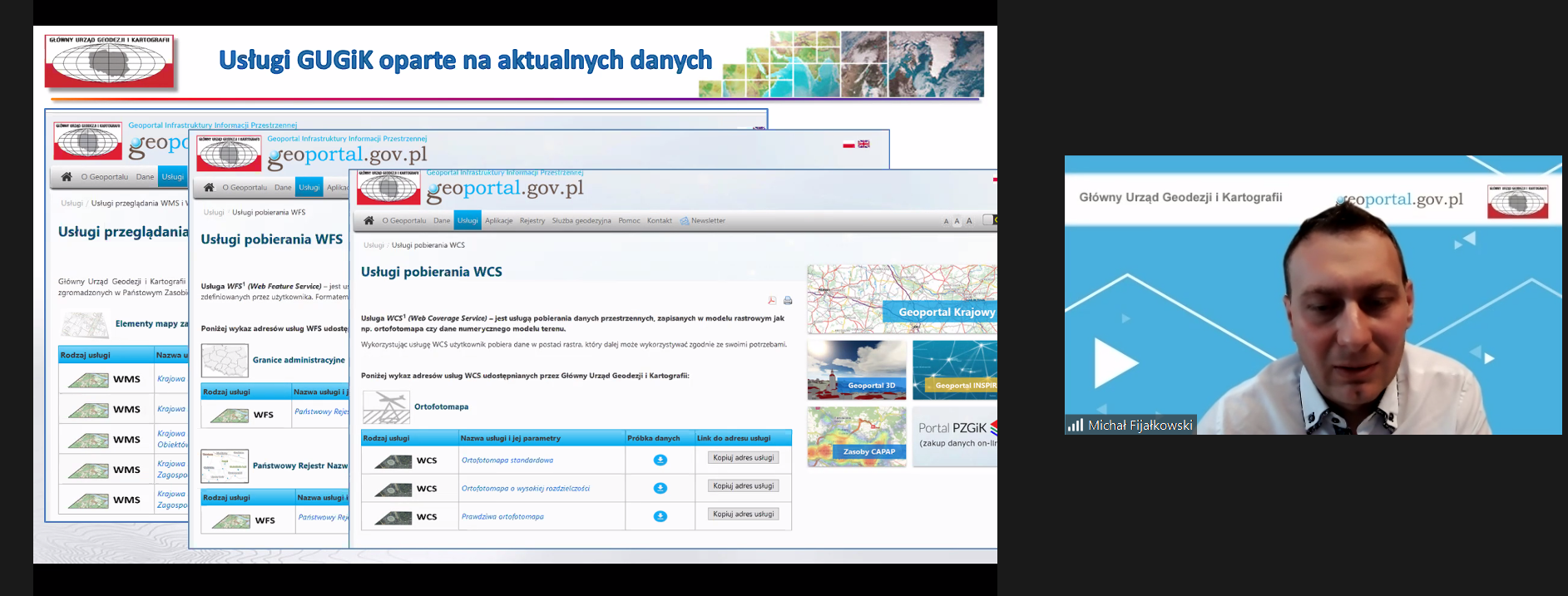Image resolution: width=1568 pixels, height=596 pixels.
Task: Click the English flag language icon
Action: (864, 144)
